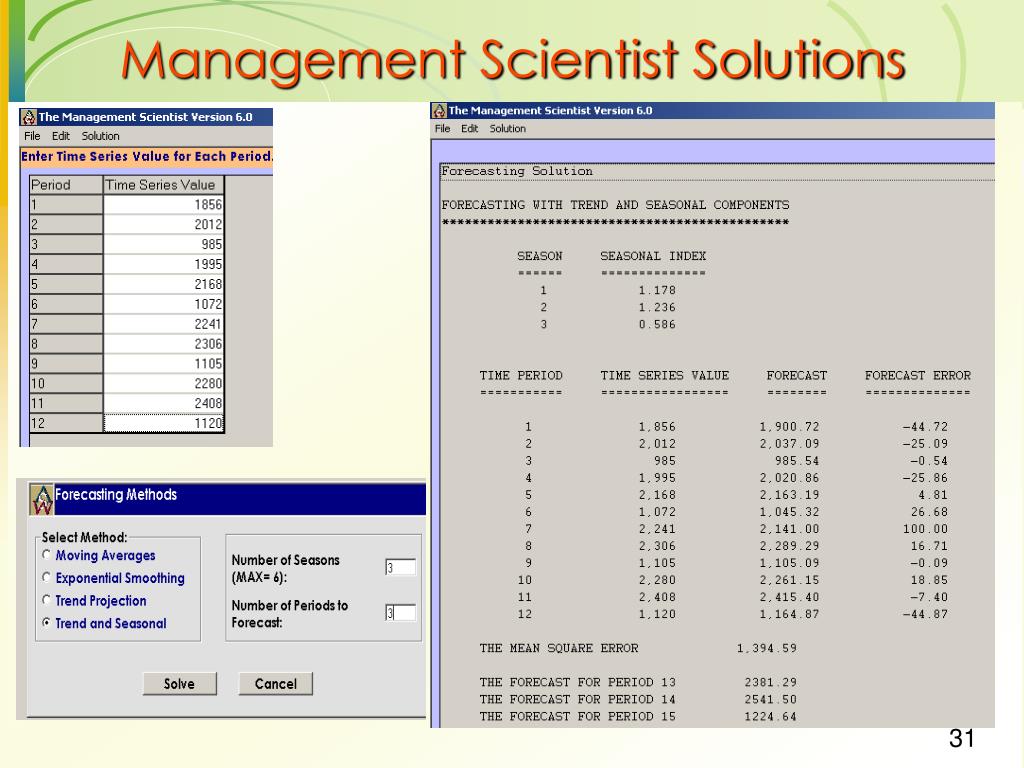Click the Forecasting Methods dialog logo icon
1024x768 pixels.
[x=42, y=500]
